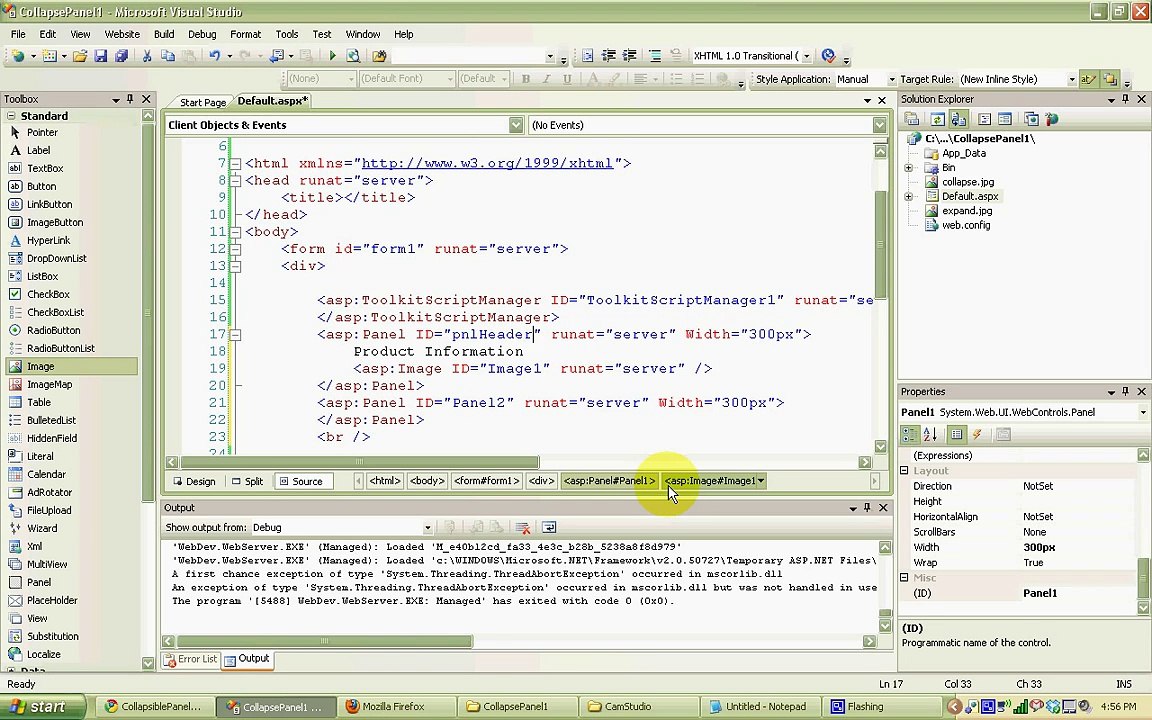Click the Copy icon in toolbar

(168, 56)
